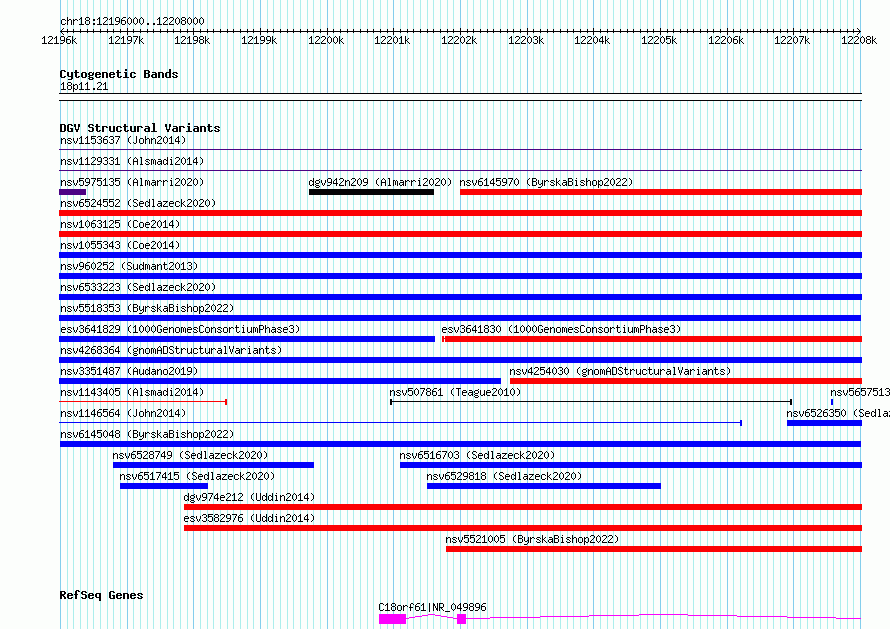Click the 12203k ruler label
The image size is (890, 629).
527,40
